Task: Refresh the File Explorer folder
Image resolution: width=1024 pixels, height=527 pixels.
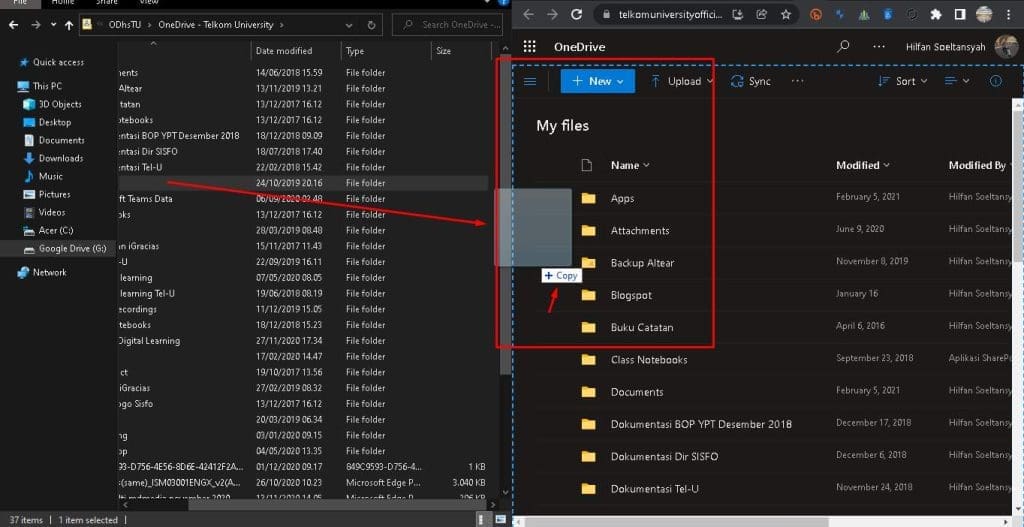Action: pyautogui.click(x=371, y=25)
